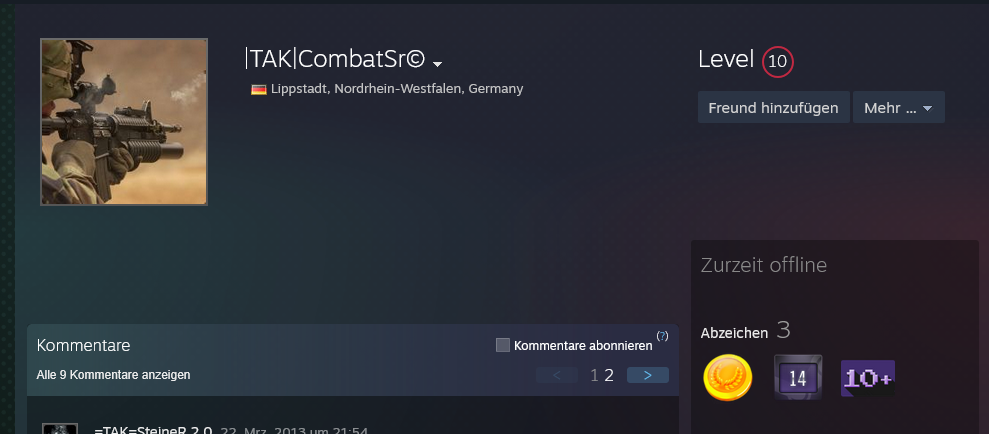Click the soldier profile avatar image

124,122
